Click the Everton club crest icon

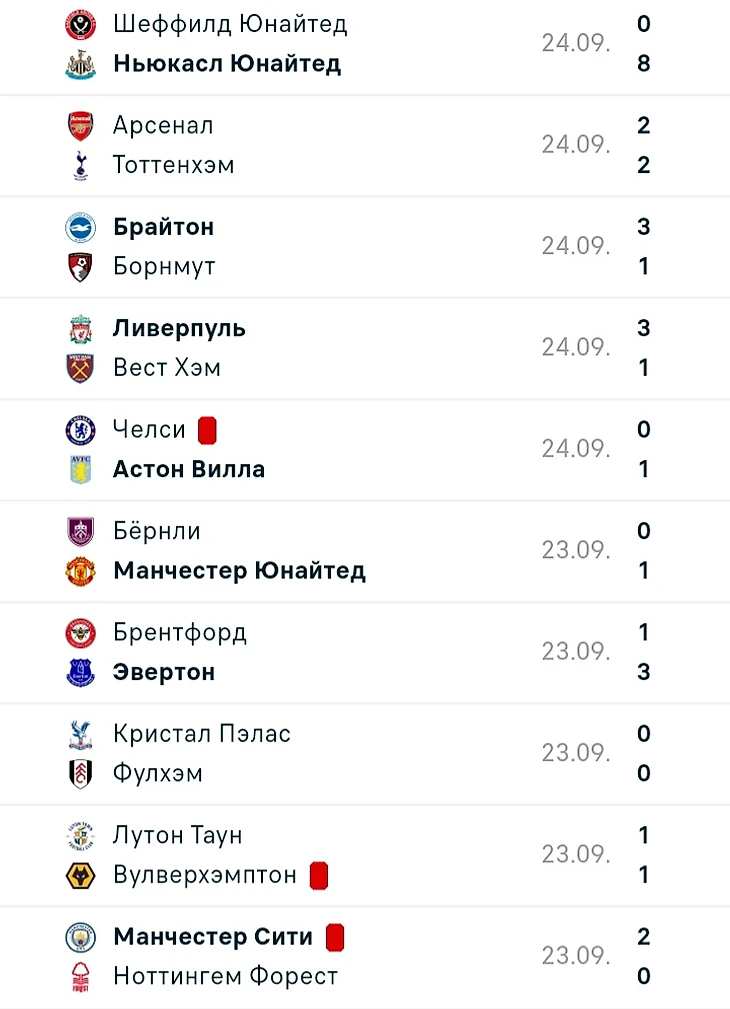(x=80, y=673)
